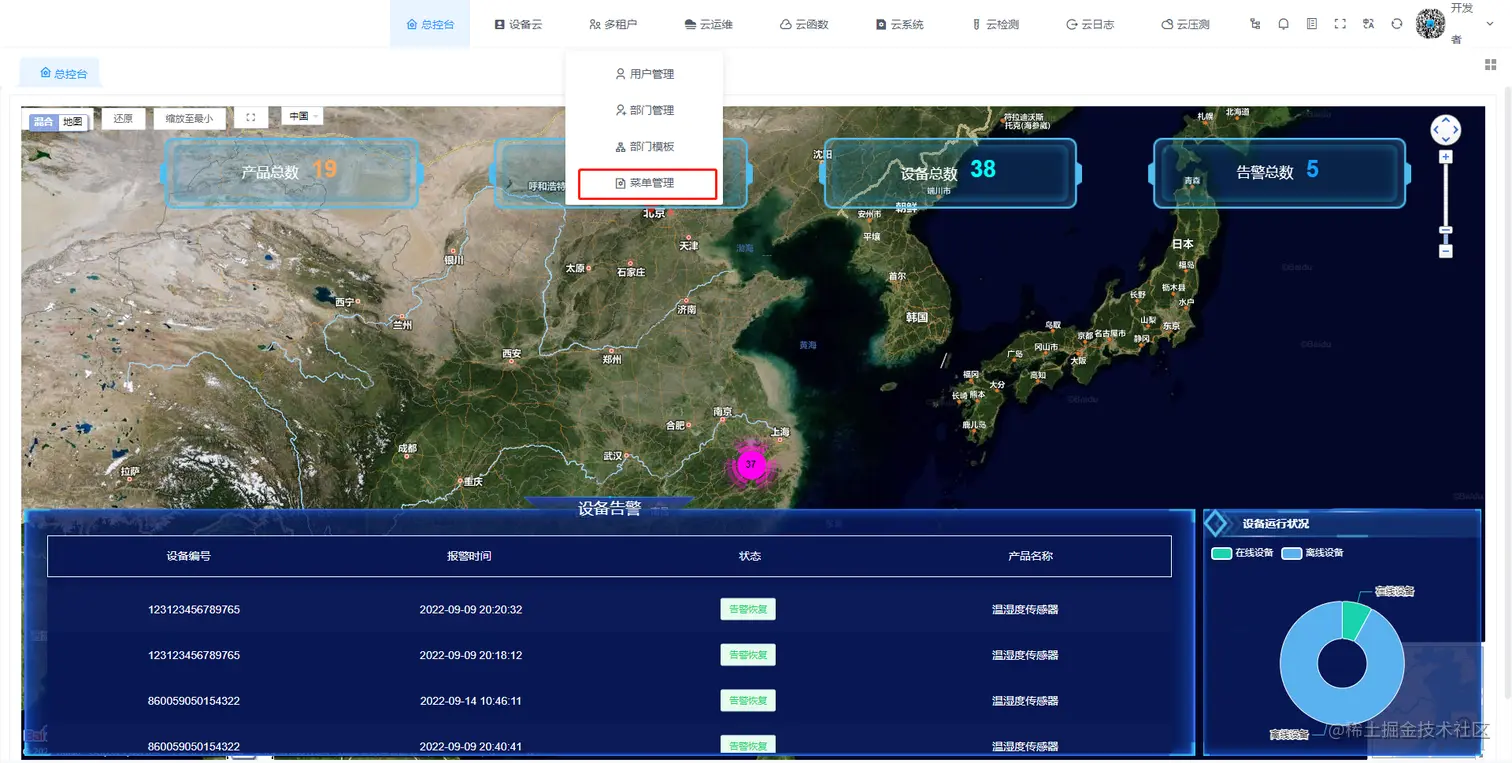Click the refresh icon in header
Screen dimensions: 1512x763
pyautogui.click(x=1397, y=24)
